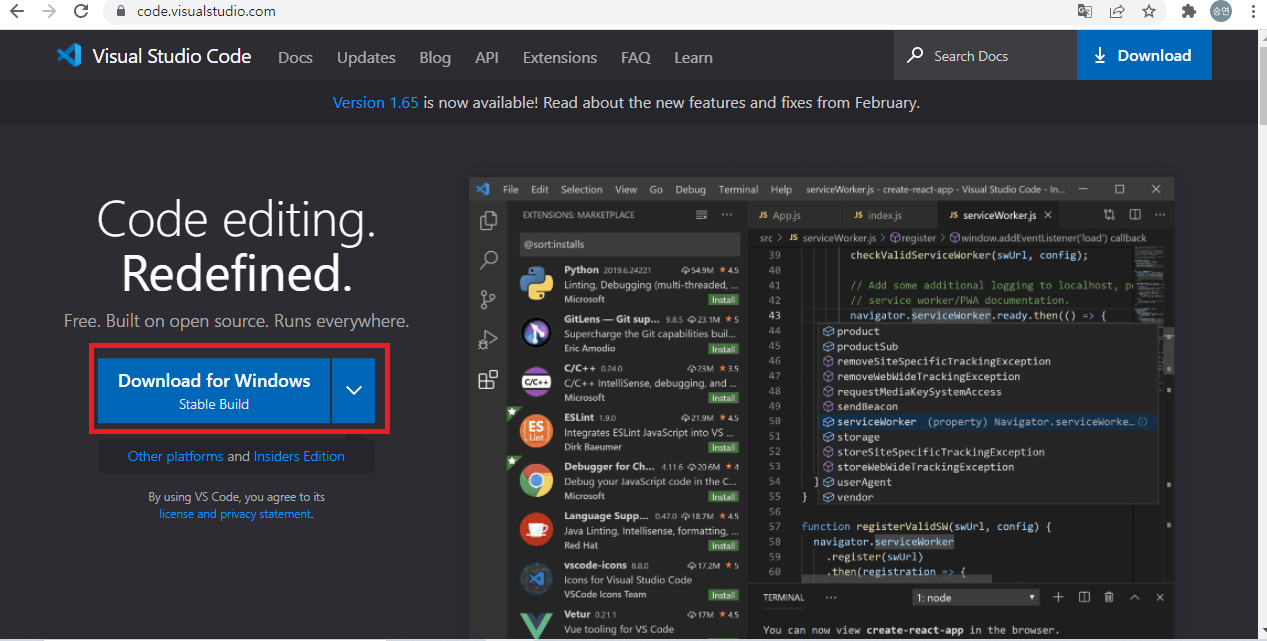The width and height of the screenshot is (1267, 641).
Task: Click the Run and Debug icon in the preview activity bar
Action: 488,339
